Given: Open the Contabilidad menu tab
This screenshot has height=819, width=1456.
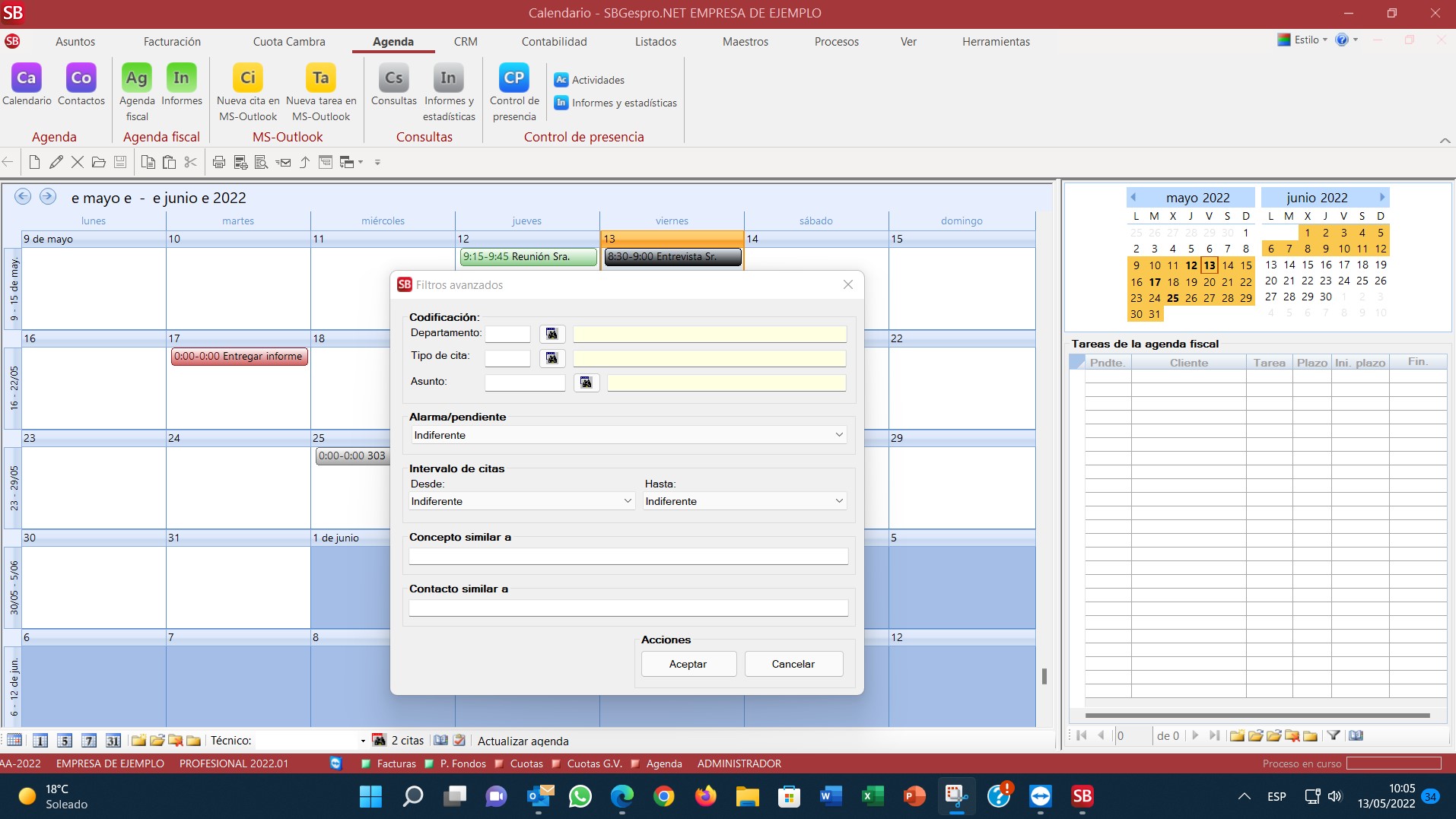Looking at the screenshot, I should pyautogui.click(x=554, y=42).
